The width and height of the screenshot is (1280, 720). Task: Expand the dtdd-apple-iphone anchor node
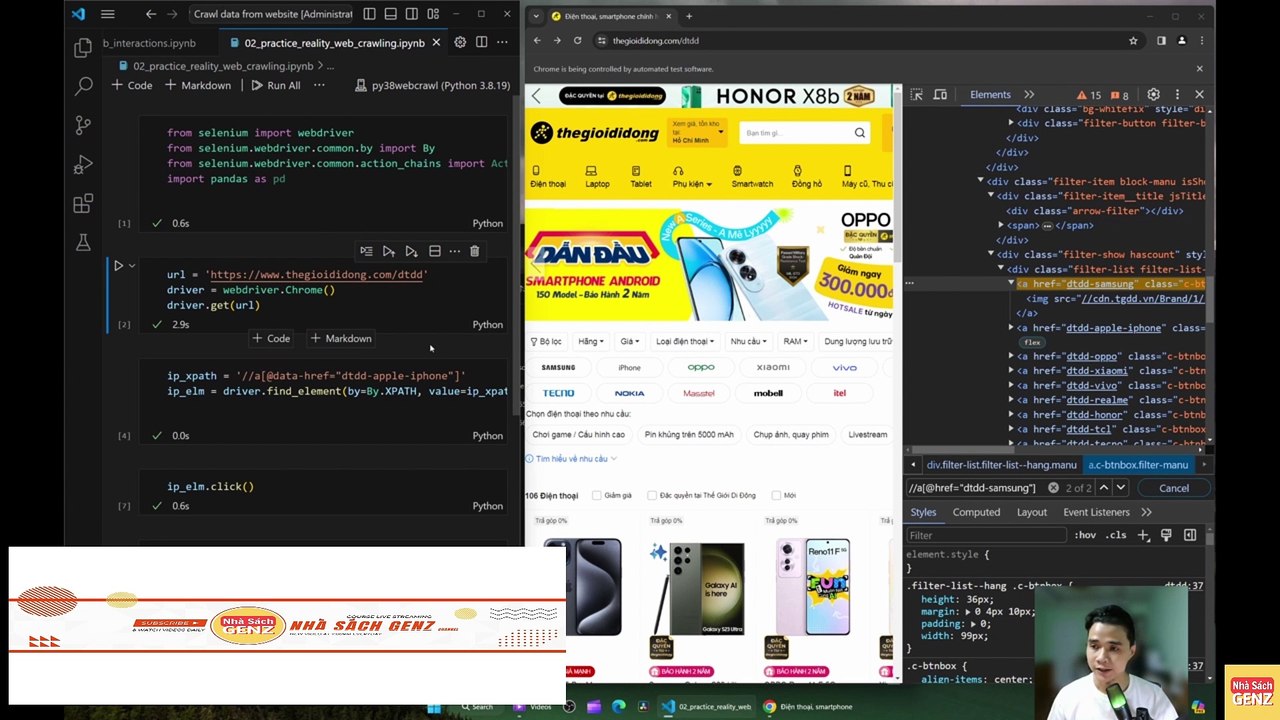(1011, 328)
